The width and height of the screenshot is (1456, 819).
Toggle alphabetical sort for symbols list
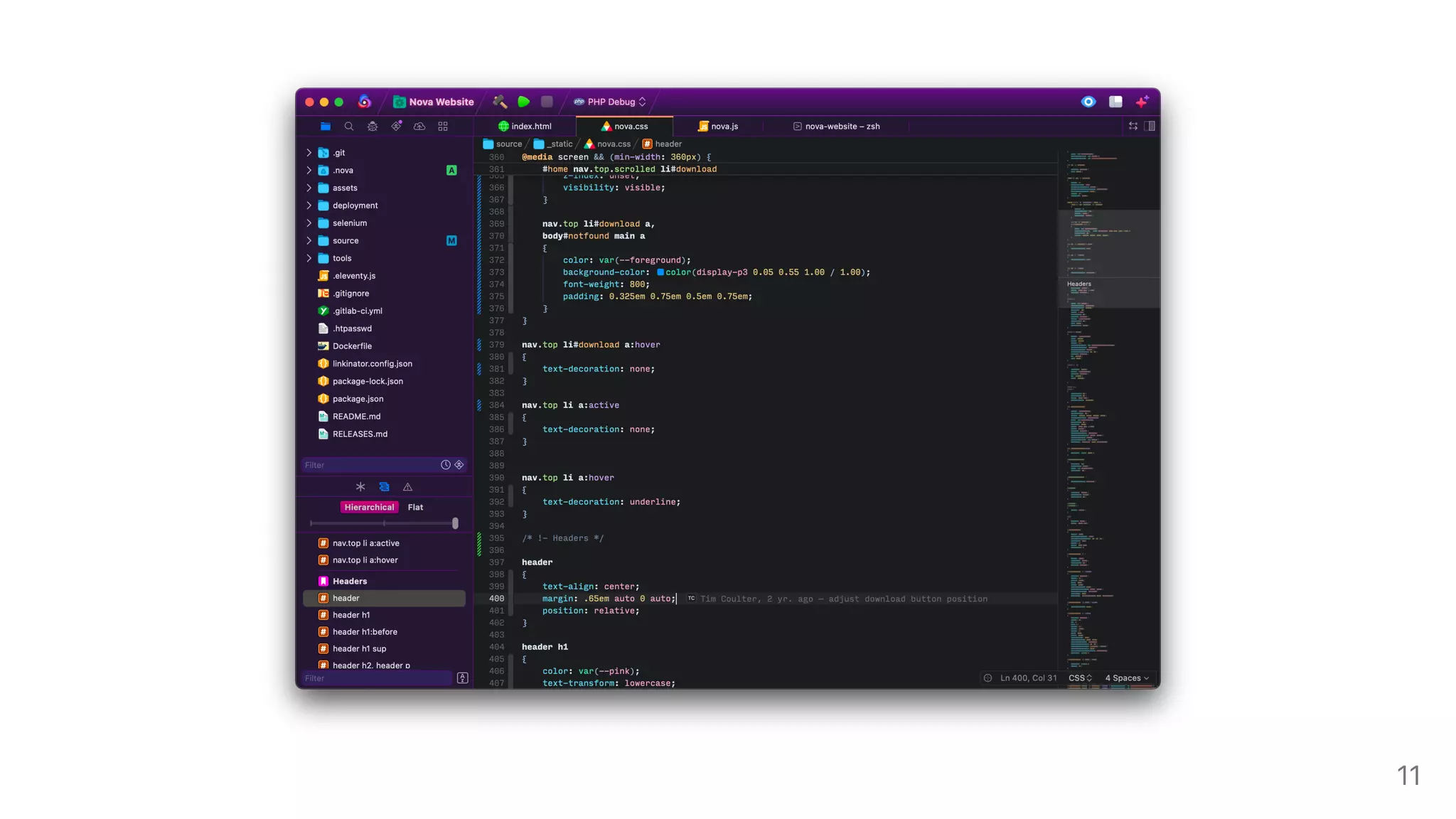tap(463, 678)
